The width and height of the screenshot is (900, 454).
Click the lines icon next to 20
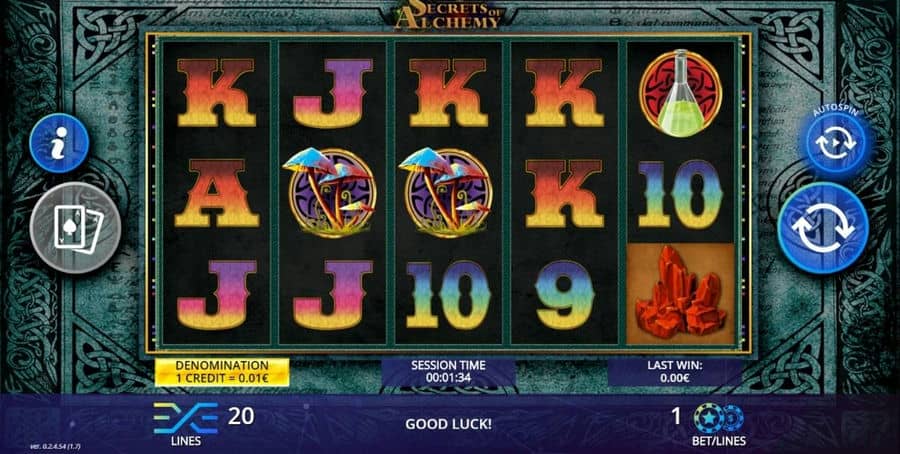tap(186, 418)
